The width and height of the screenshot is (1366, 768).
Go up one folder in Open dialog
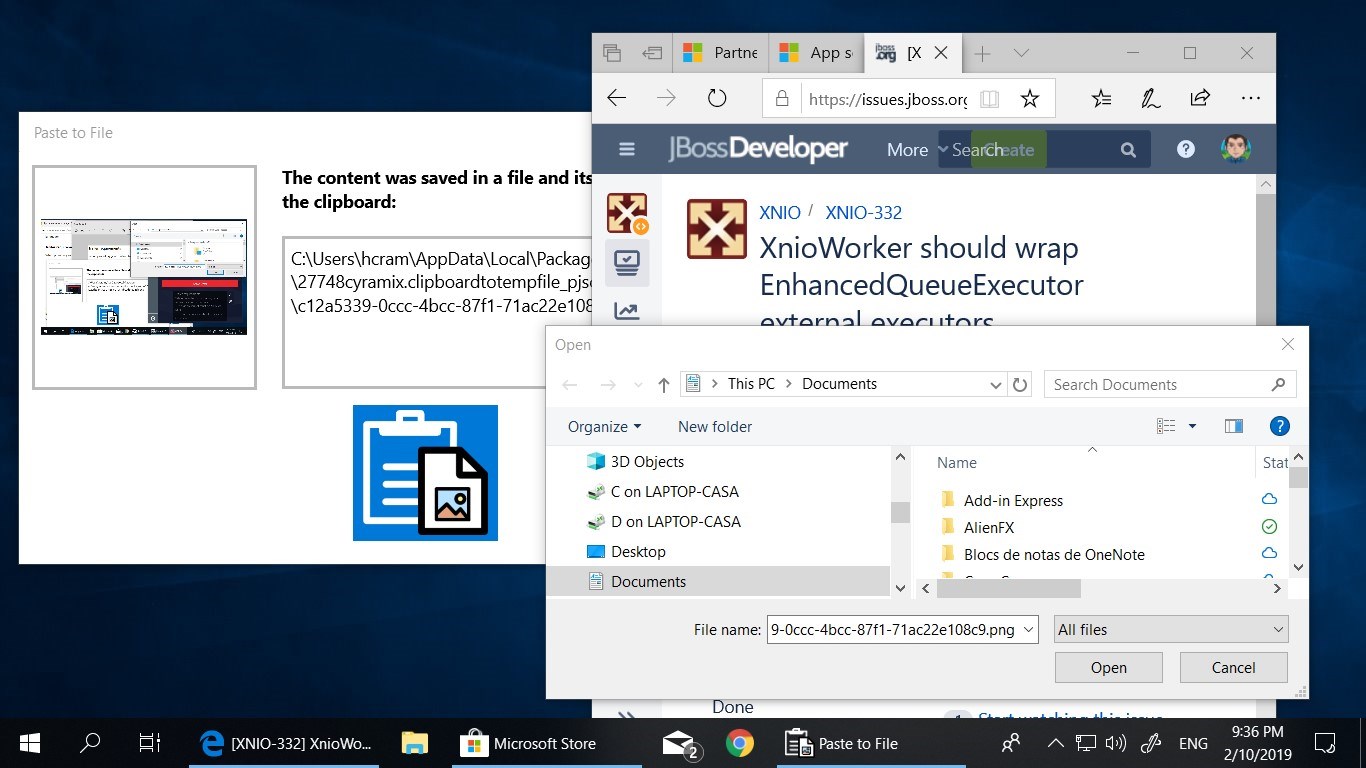tap(664, 385)
